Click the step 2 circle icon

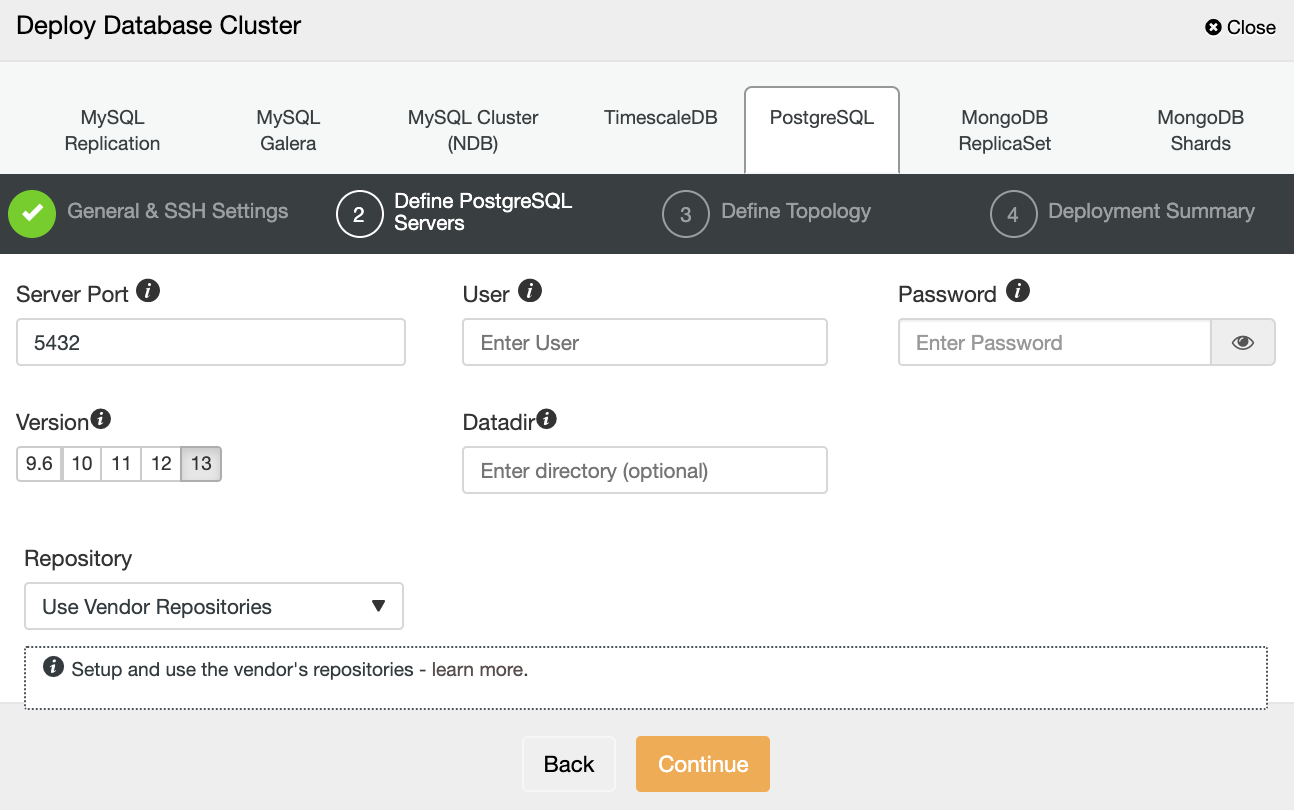tap(359, 214)
